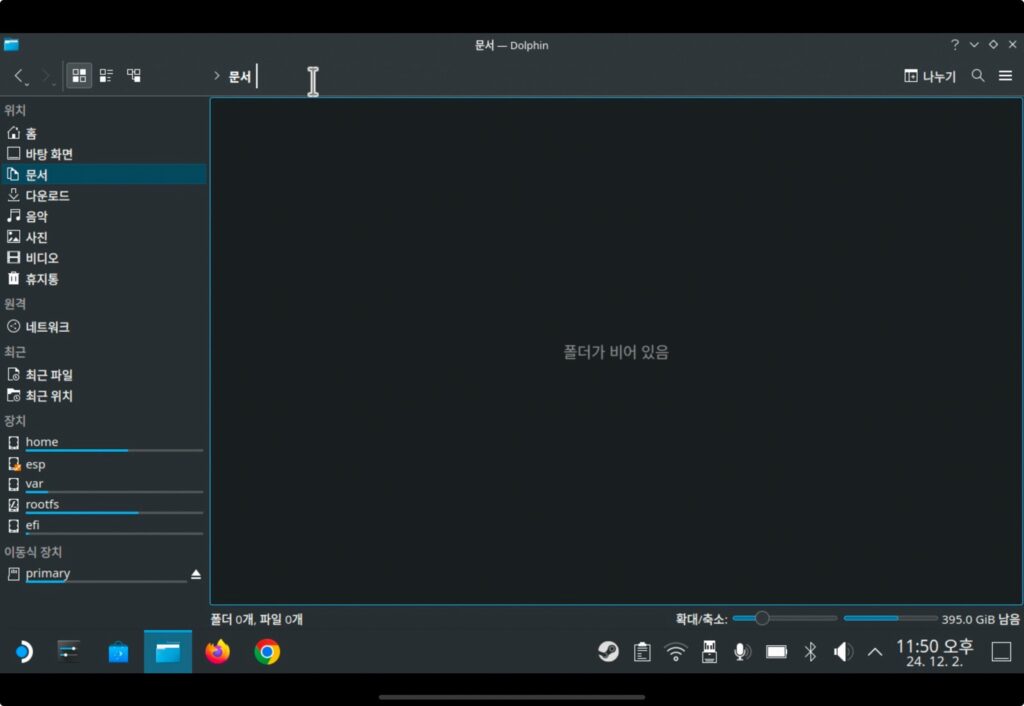Click the Dolphin help question mark button
Screen dimensions: 1024x706
pyautogui.click(x=955, y=44)
